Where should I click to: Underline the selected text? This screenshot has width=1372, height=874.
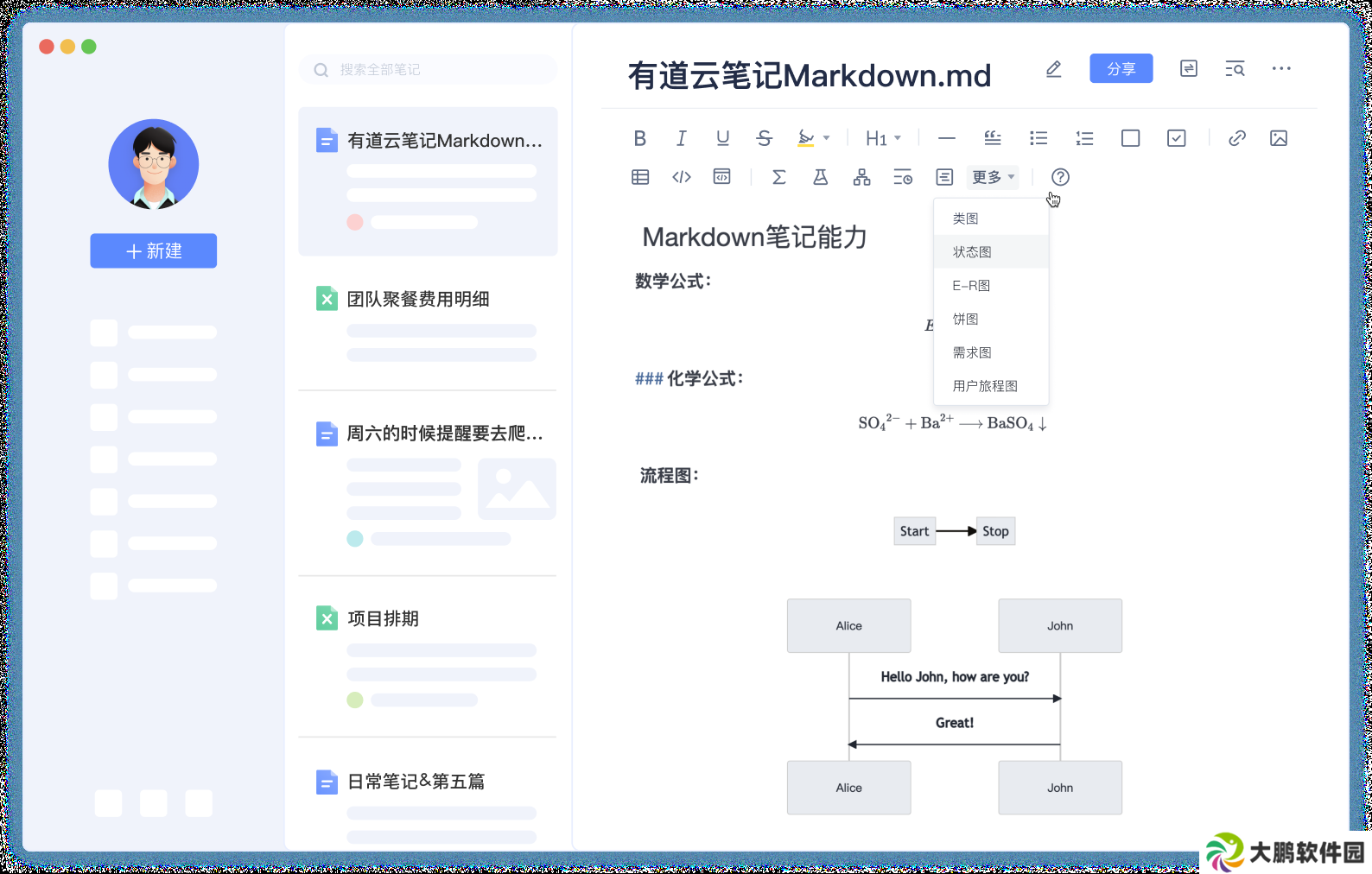722,138
